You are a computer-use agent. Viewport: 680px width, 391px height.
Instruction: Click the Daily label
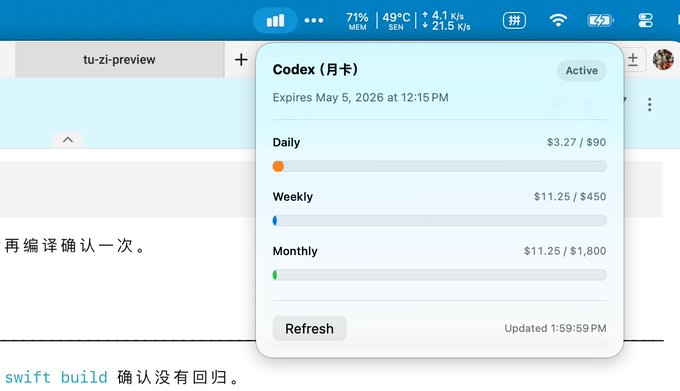tap(286, 142)
